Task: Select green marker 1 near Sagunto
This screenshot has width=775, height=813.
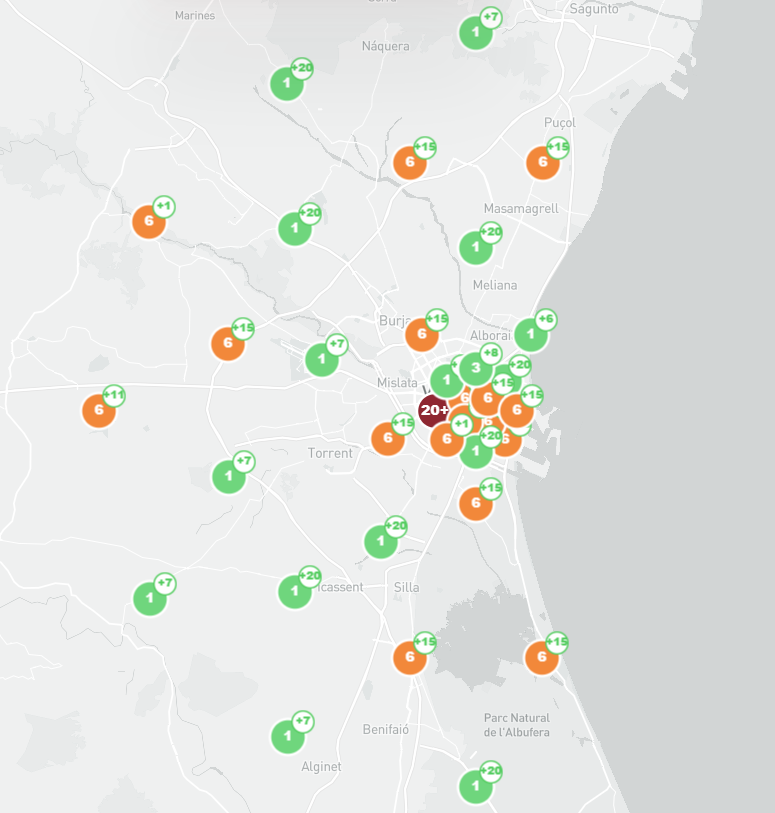Action: click(x=475, y=32)
